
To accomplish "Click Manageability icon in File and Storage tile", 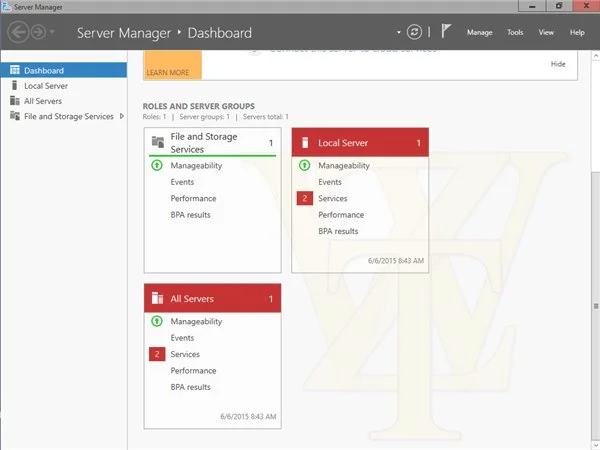I will [157, 165].
